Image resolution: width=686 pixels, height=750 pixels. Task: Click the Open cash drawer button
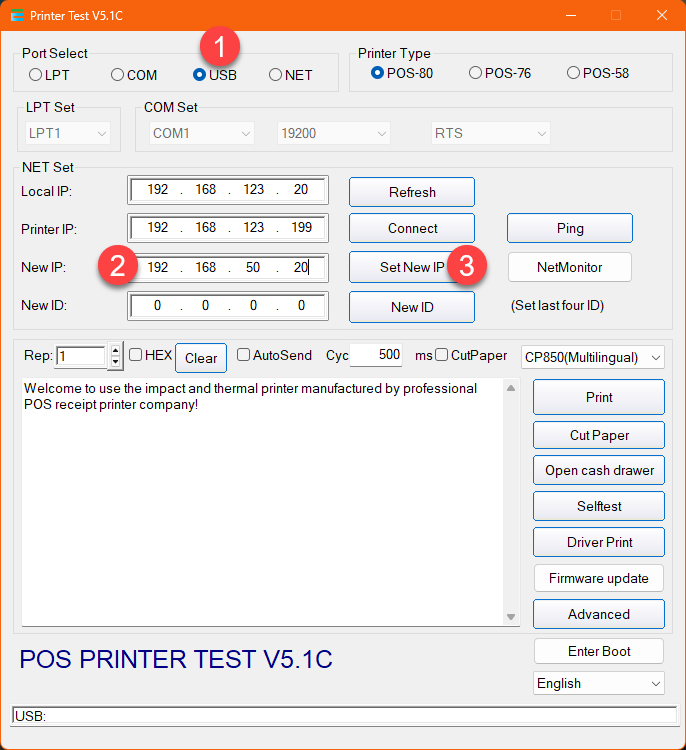599,470
